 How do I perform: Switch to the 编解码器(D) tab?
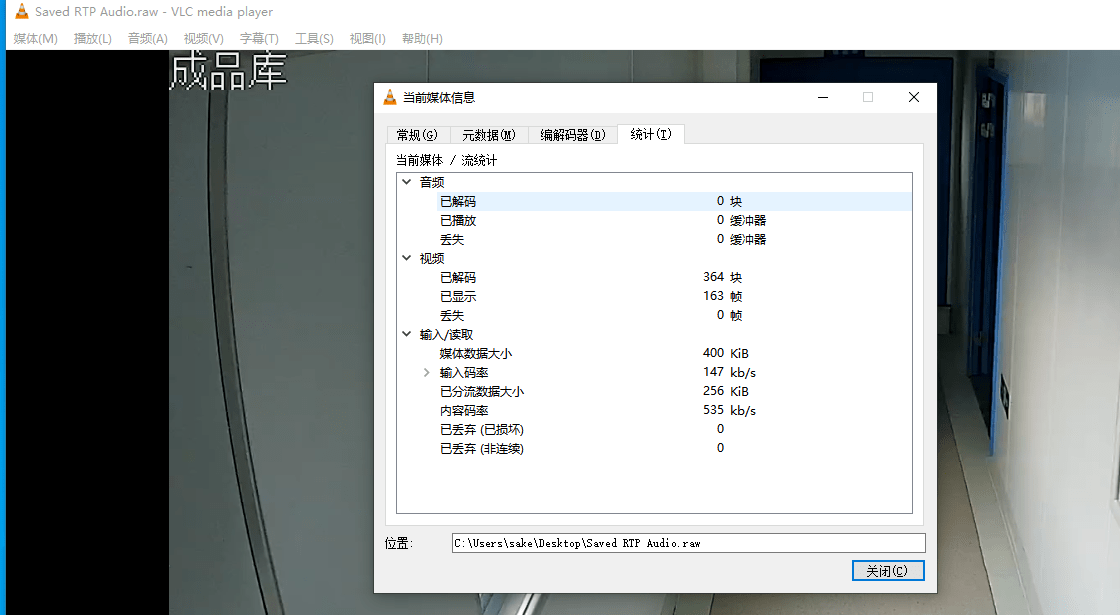coord(573,135)
